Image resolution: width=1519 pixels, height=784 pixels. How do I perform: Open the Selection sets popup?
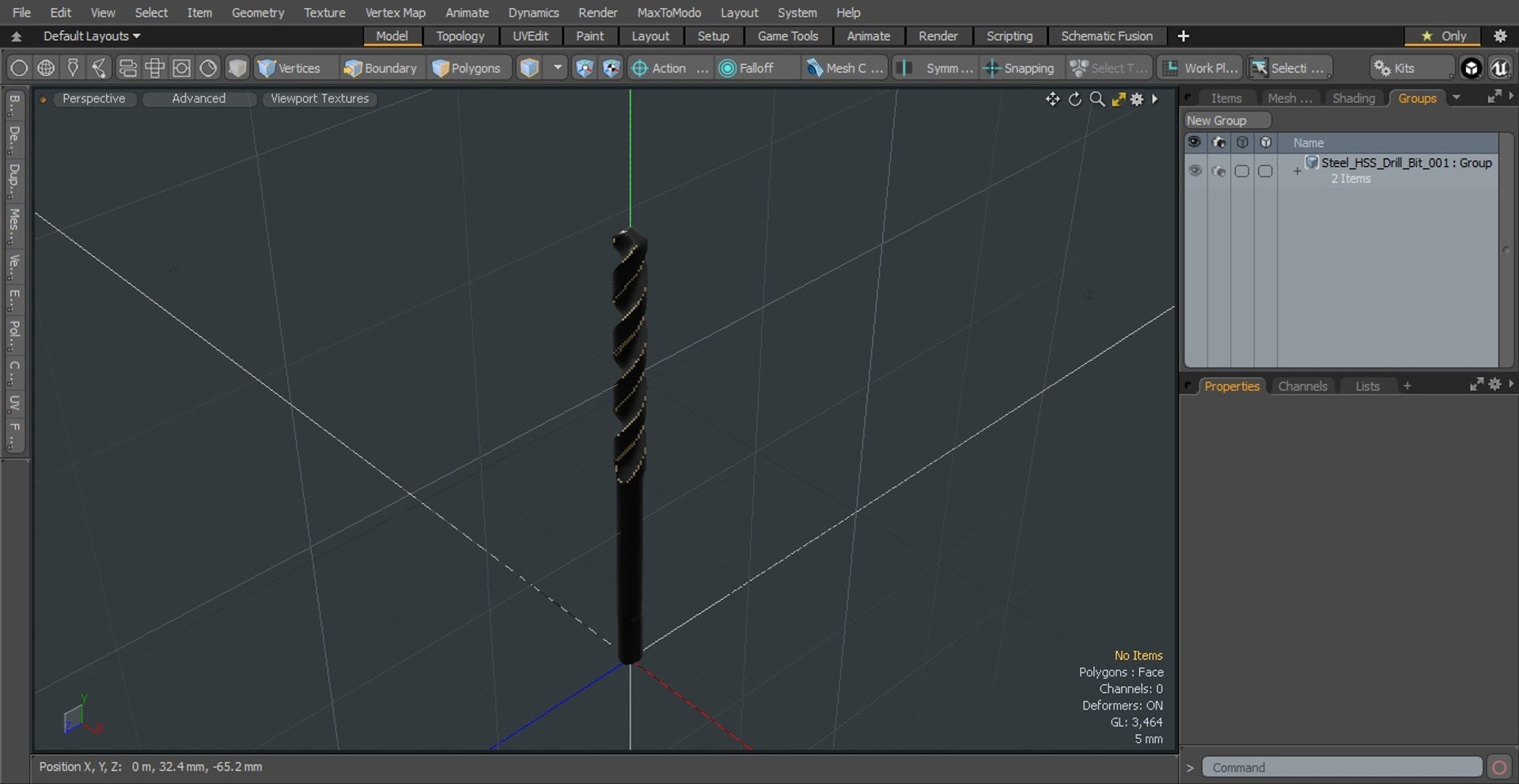[1289, 68]
